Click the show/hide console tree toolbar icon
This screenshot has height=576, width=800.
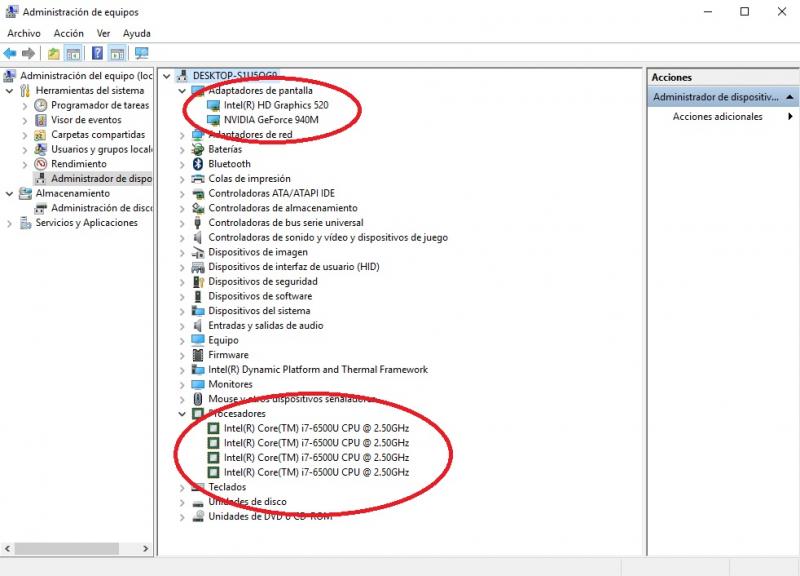pos(73,53)
